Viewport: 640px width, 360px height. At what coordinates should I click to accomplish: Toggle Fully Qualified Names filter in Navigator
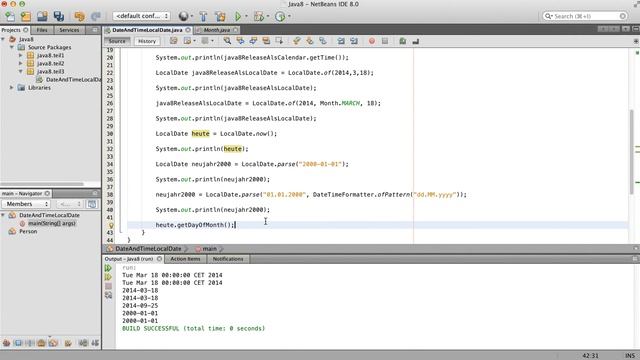[68, 343]
